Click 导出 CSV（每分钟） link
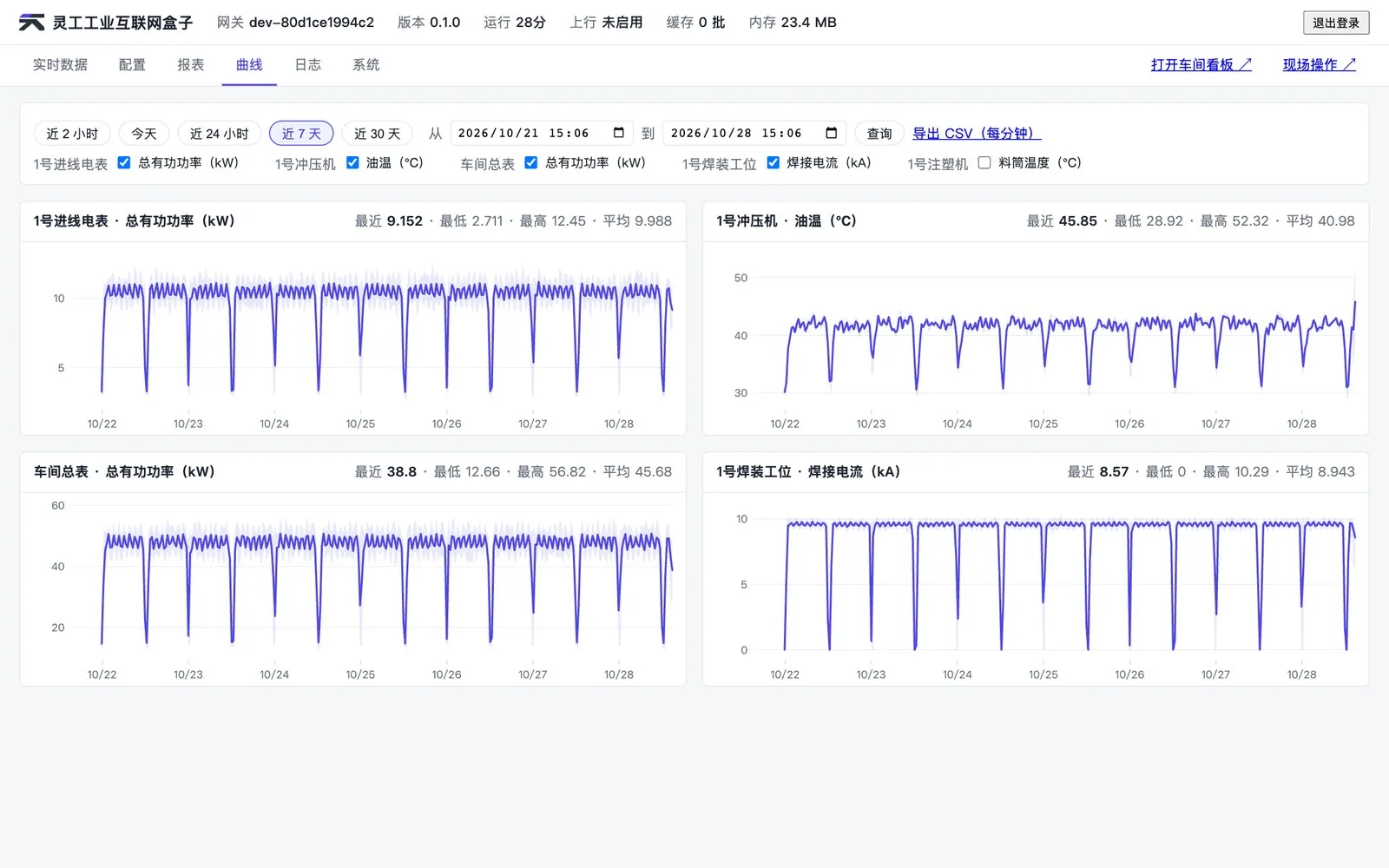Image resolution: width=1389 pixels, height=868 pixels. [x=977, y=134]
